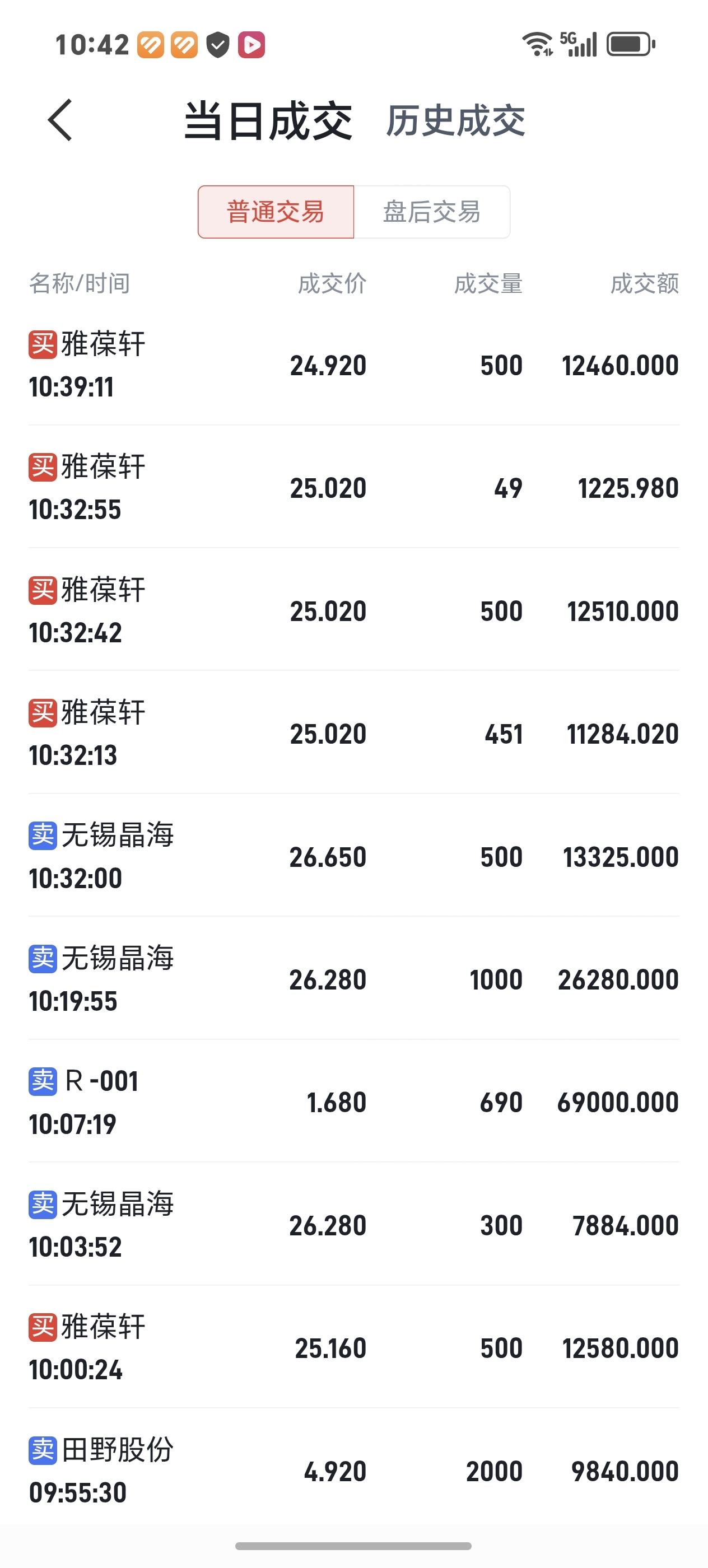This screenshot has width=708, height=1568.
Task: Open the 无锡晶海 trade at 10:03:52
Action: (x=353, y=1225)
